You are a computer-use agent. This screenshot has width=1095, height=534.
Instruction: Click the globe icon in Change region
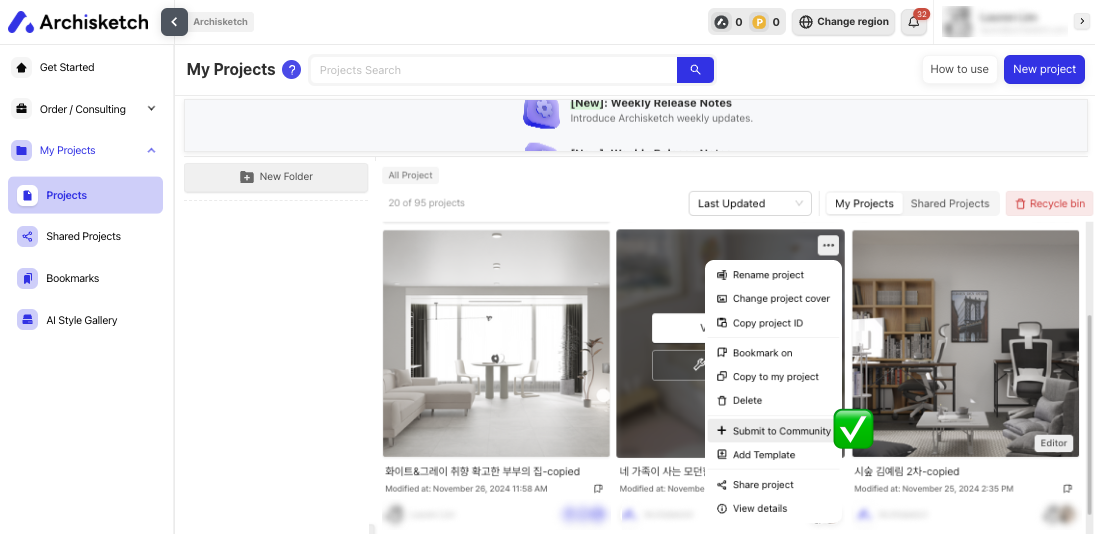pyautogui.click(x=805, y=22)
